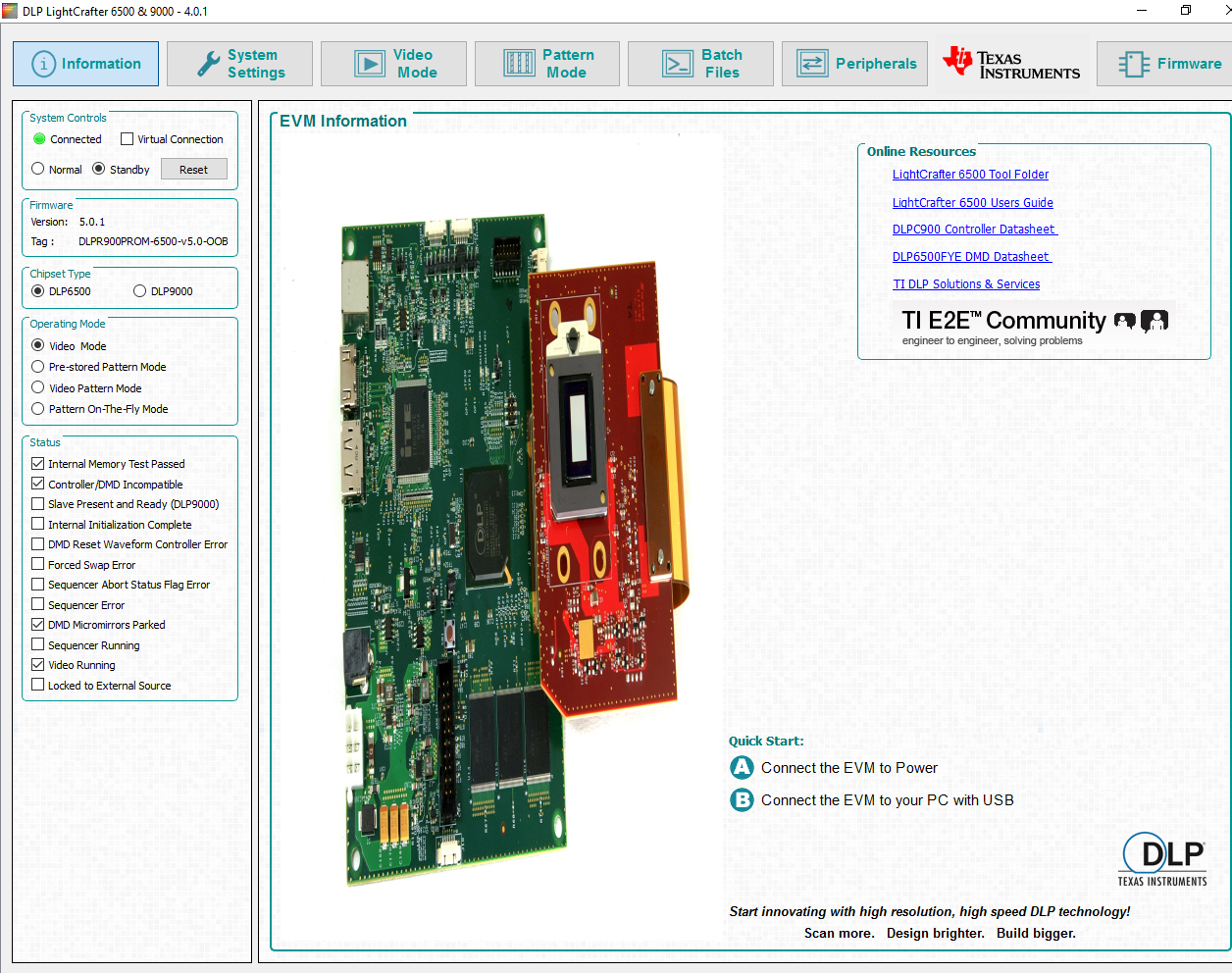Click the app icon in title bar

tap(10, 11)
